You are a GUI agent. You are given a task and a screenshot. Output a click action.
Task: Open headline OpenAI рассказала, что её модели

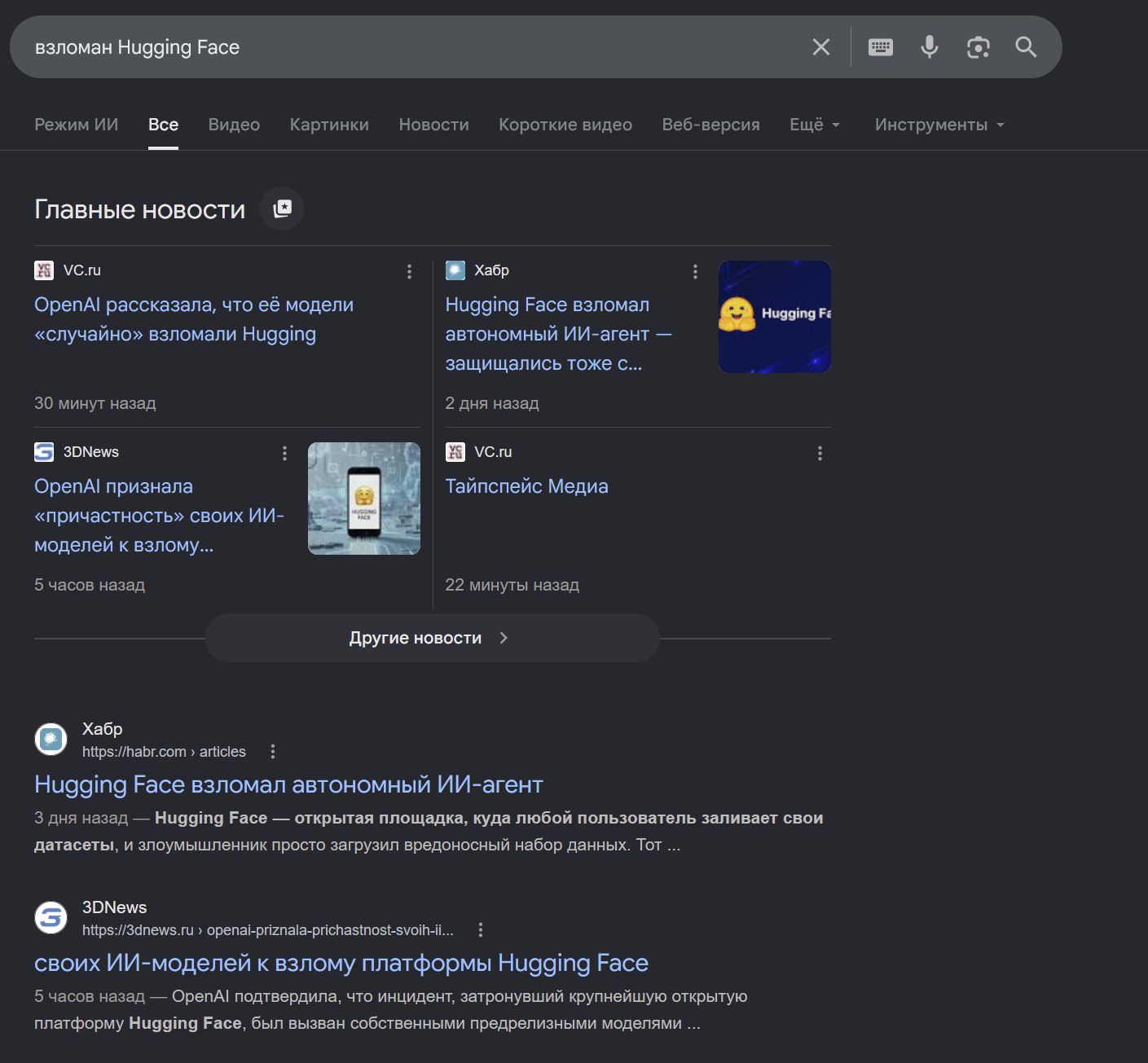tap(194, 319)
